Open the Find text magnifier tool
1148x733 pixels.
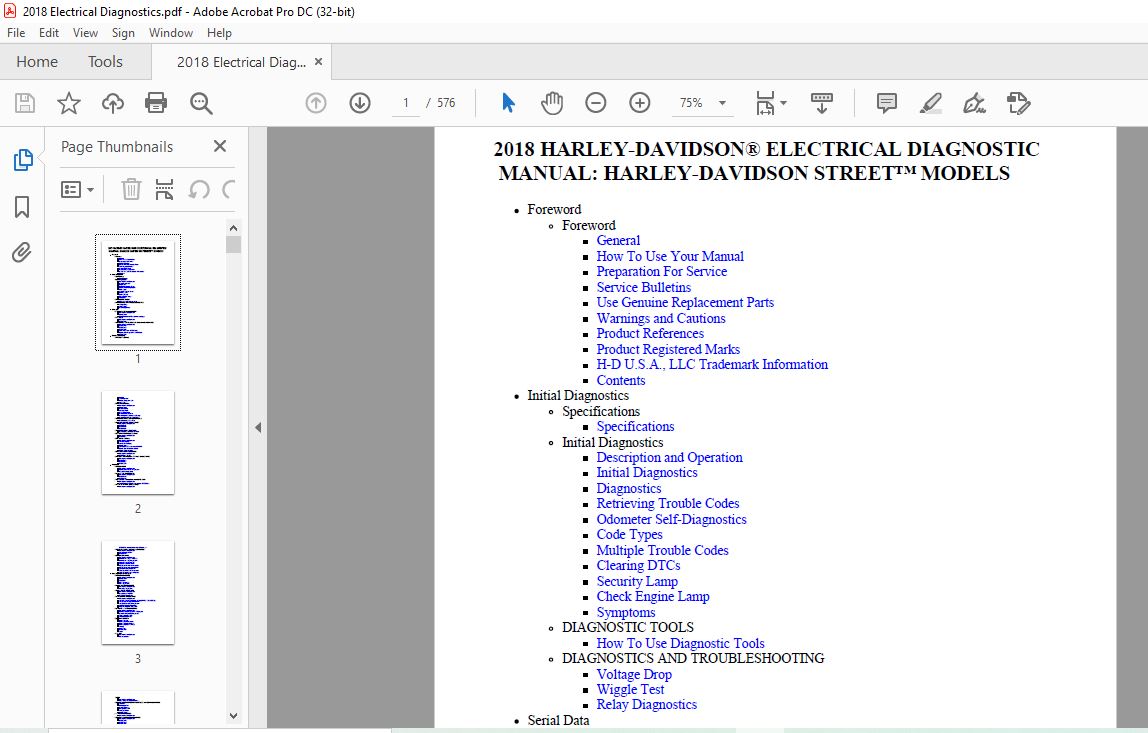[201, 103]
